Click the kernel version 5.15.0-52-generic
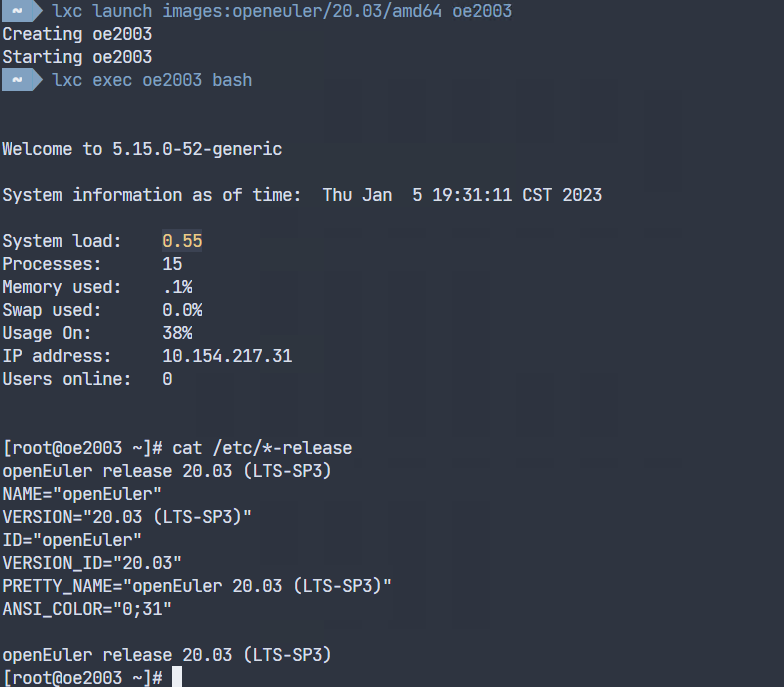The image size is (784, 687). [x=197, y=149]
